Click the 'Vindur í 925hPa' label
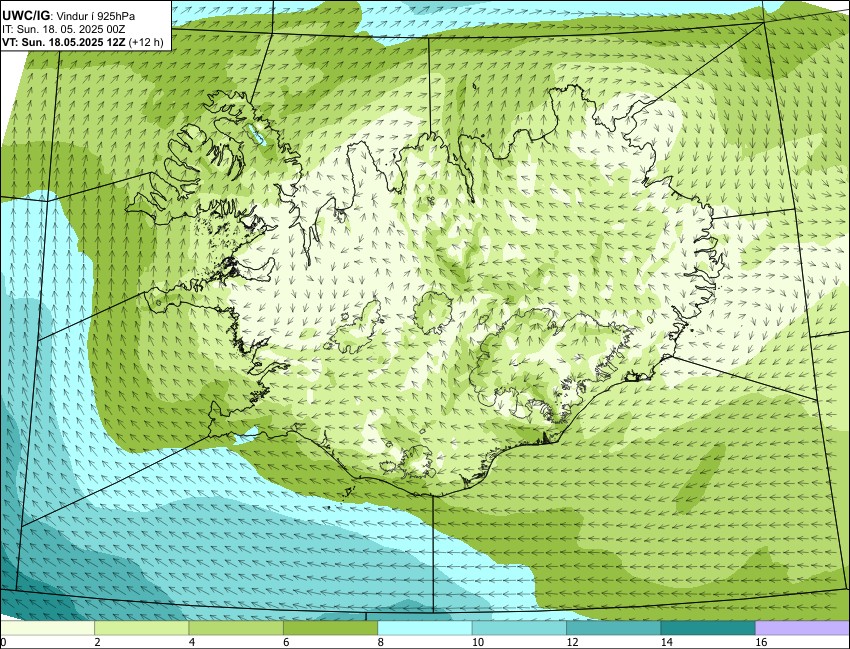Viewport: 850px width, 649px height. (x=96, y=17)
